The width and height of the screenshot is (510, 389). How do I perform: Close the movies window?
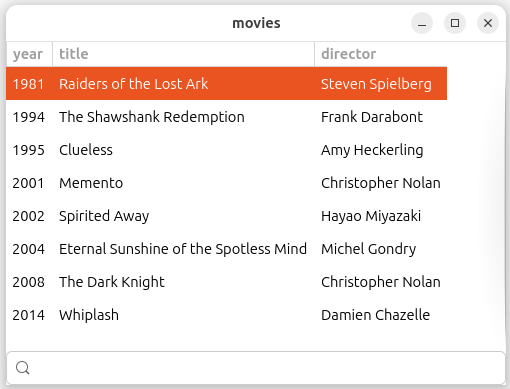click(x=488, y=23)
